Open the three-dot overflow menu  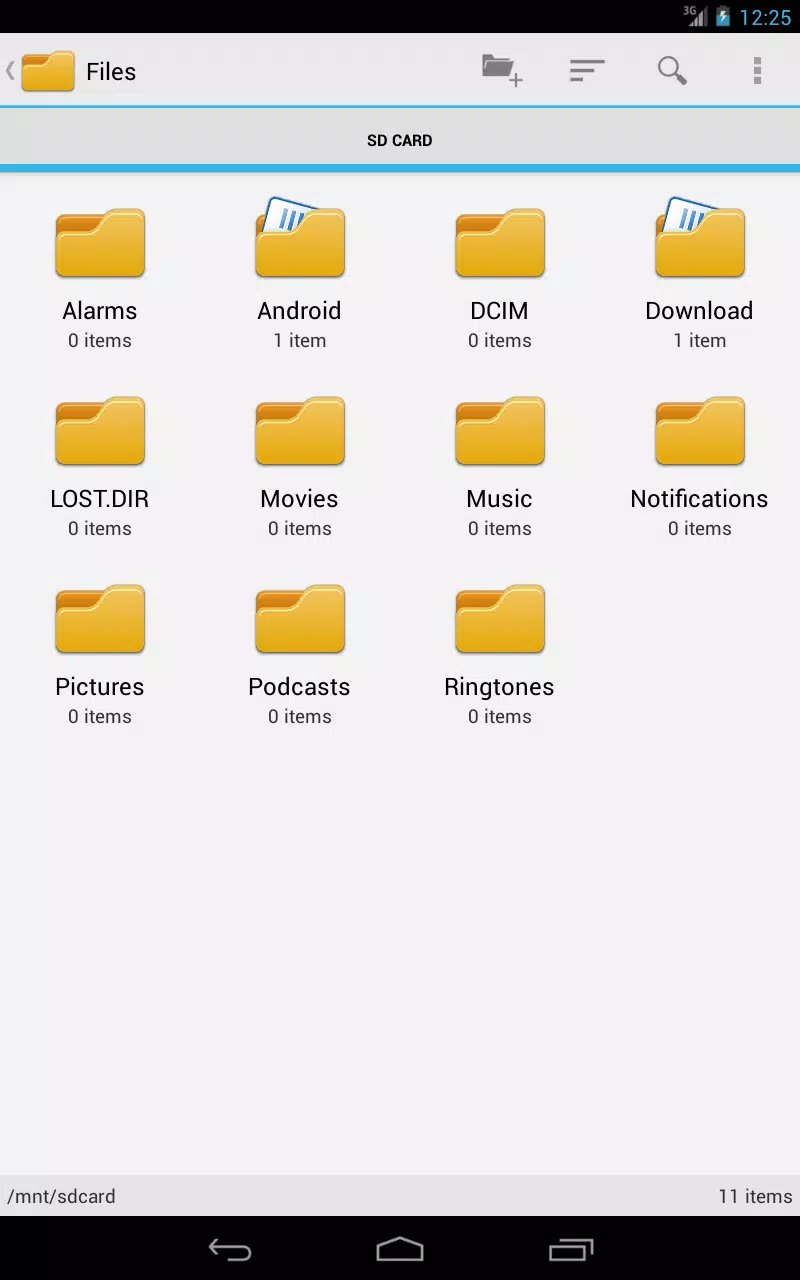coord(757,71)
